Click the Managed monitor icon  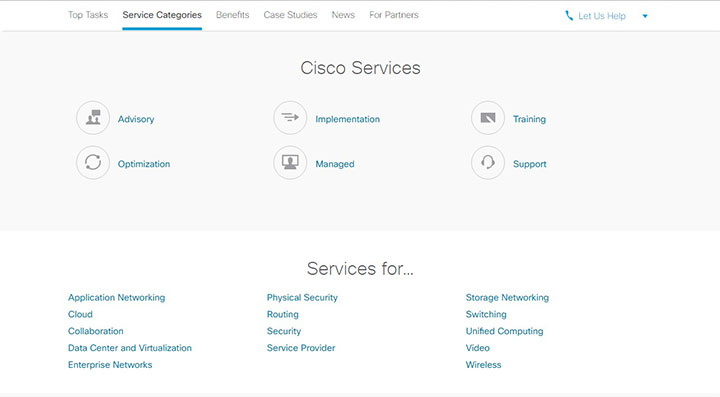tap(290, 162)
